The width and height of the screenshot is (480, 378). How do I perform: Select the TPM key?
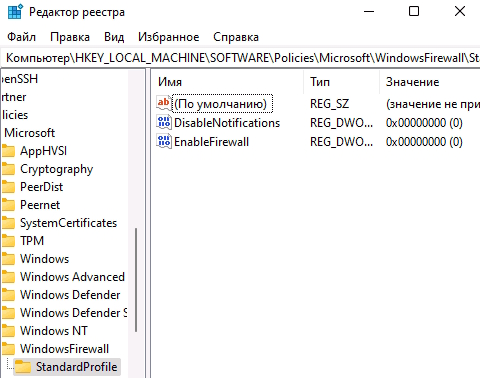point(32,241)
